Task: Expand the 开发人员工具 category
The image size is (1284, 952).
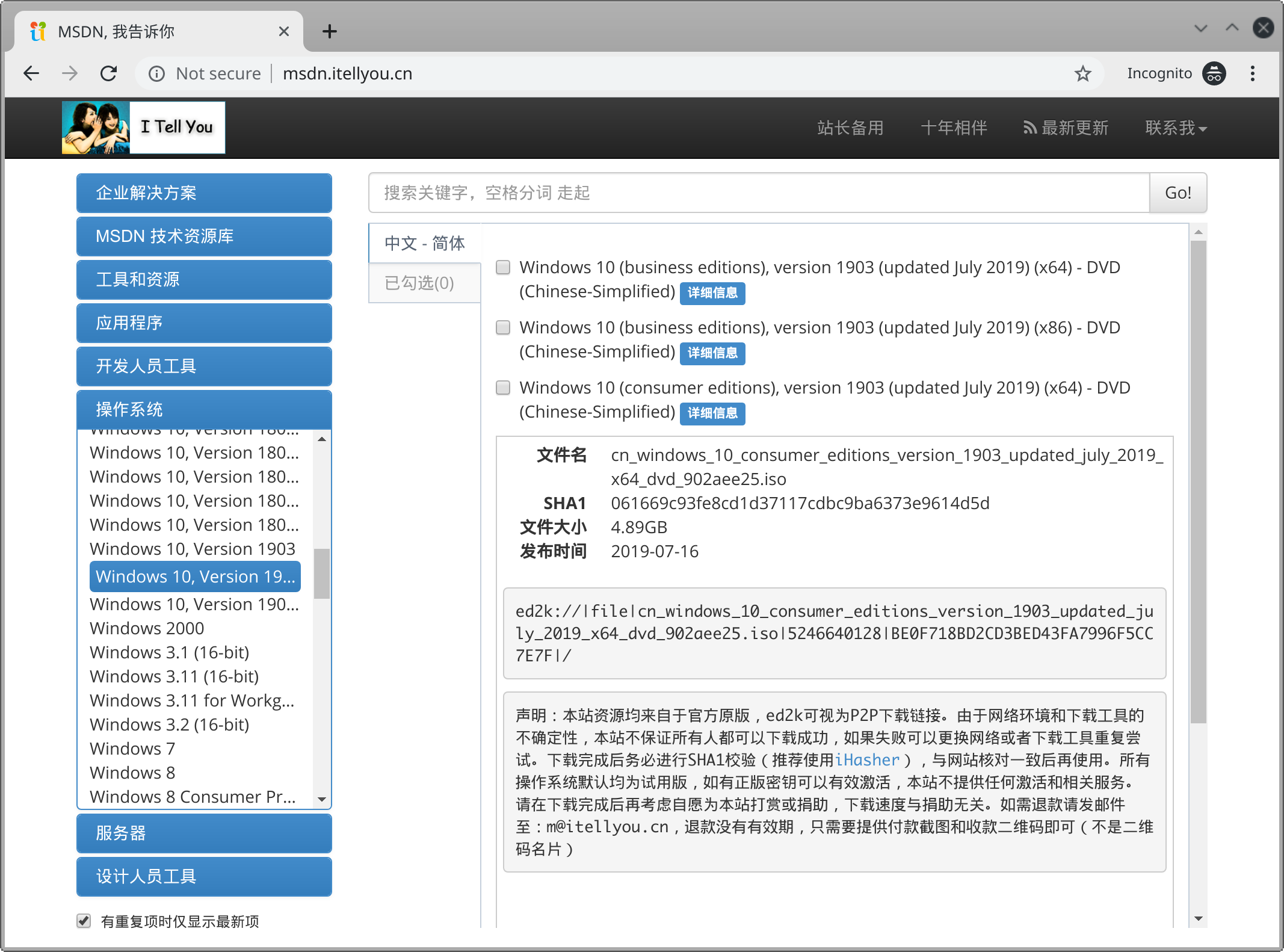Action: 204,366
